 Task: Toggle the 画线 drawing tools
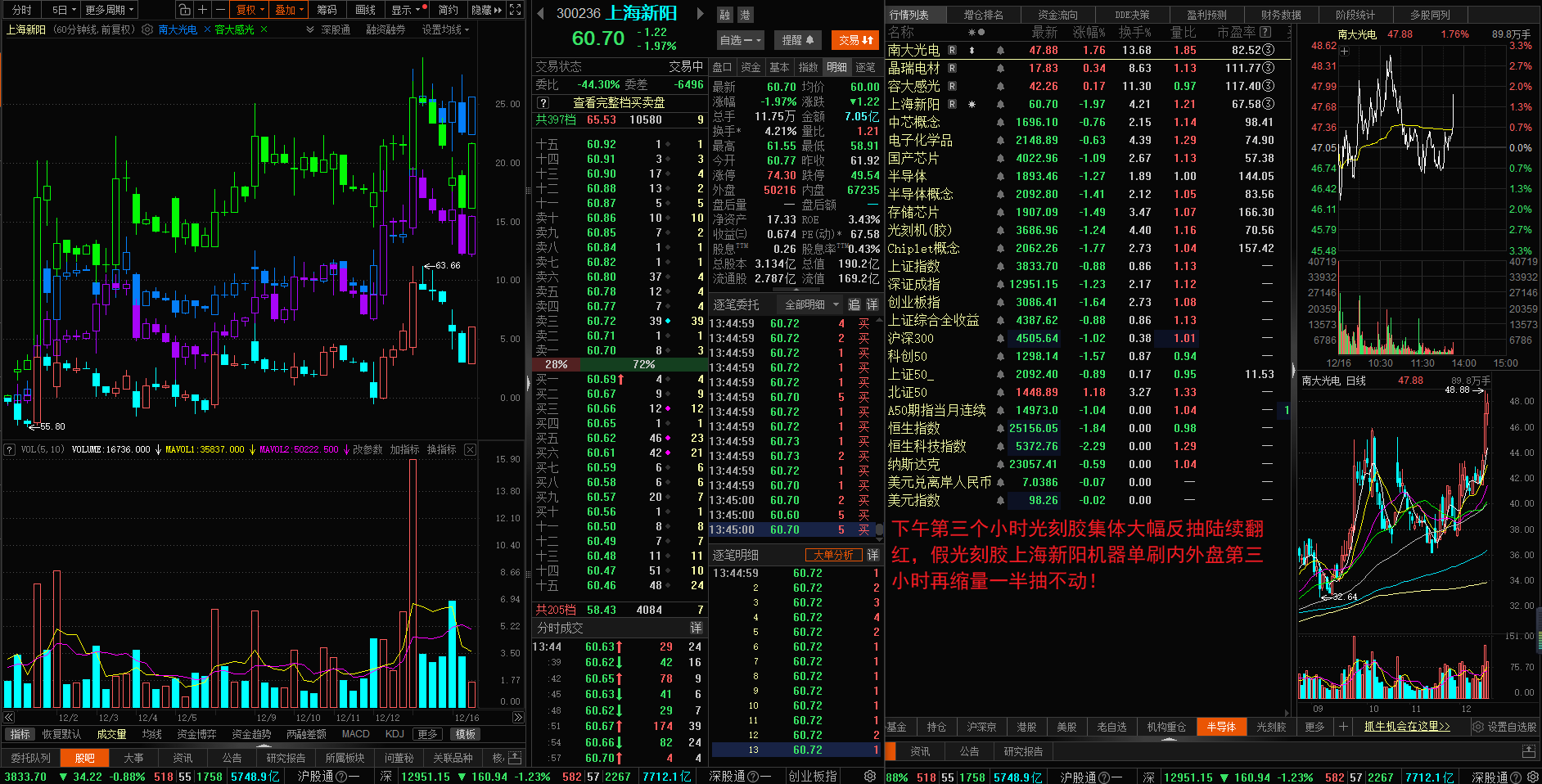pos(365,10)
